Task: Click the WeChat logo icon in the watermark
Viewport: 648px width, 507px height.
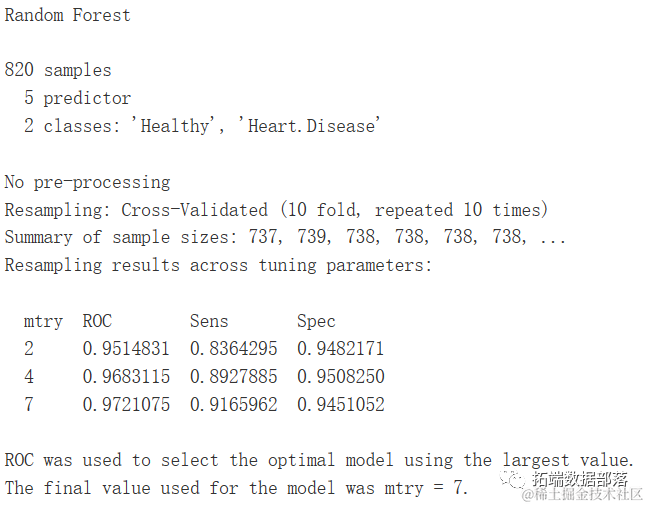Action: 512,479
